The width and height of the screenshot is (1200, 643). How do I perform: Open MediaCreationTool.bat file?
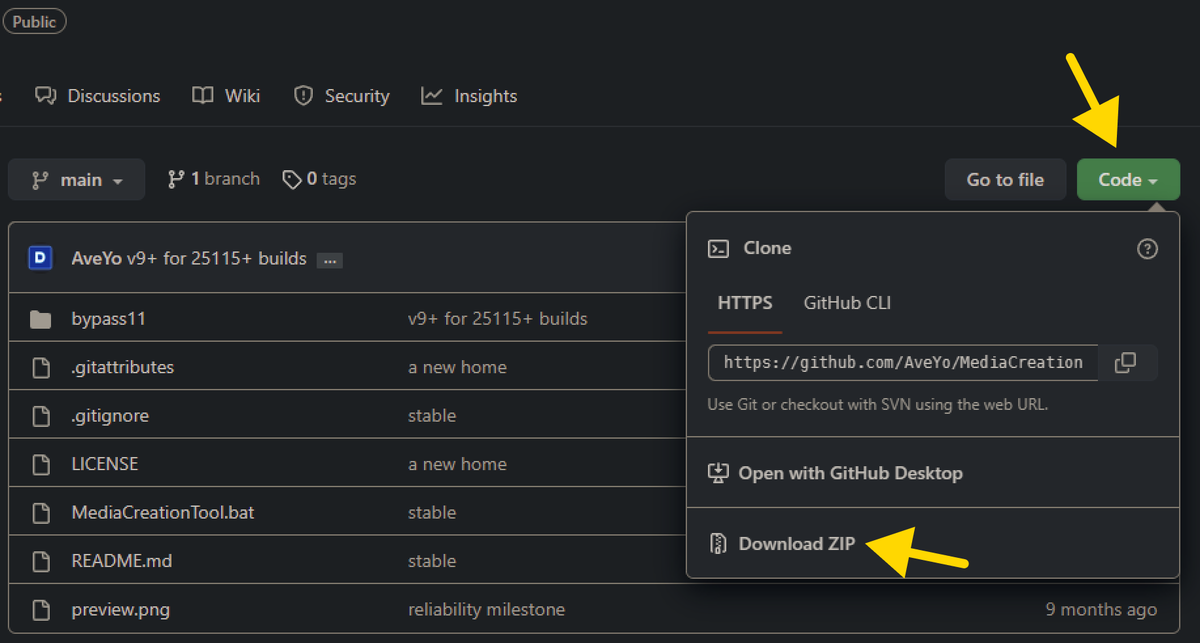[x=163, y=513]
